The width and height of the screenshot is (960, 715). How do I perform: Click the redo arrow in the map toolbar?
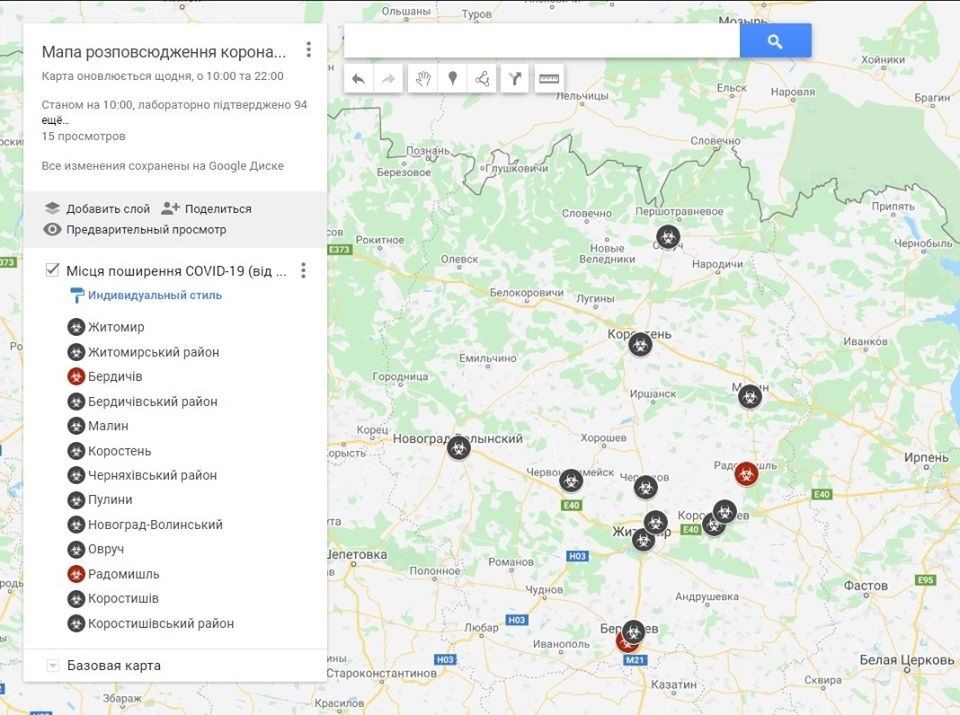tap(388, 79)
